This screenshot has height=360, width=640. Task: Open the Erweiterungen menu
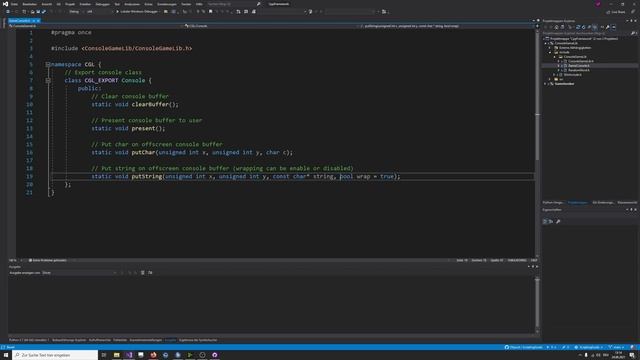coord(167,4)
